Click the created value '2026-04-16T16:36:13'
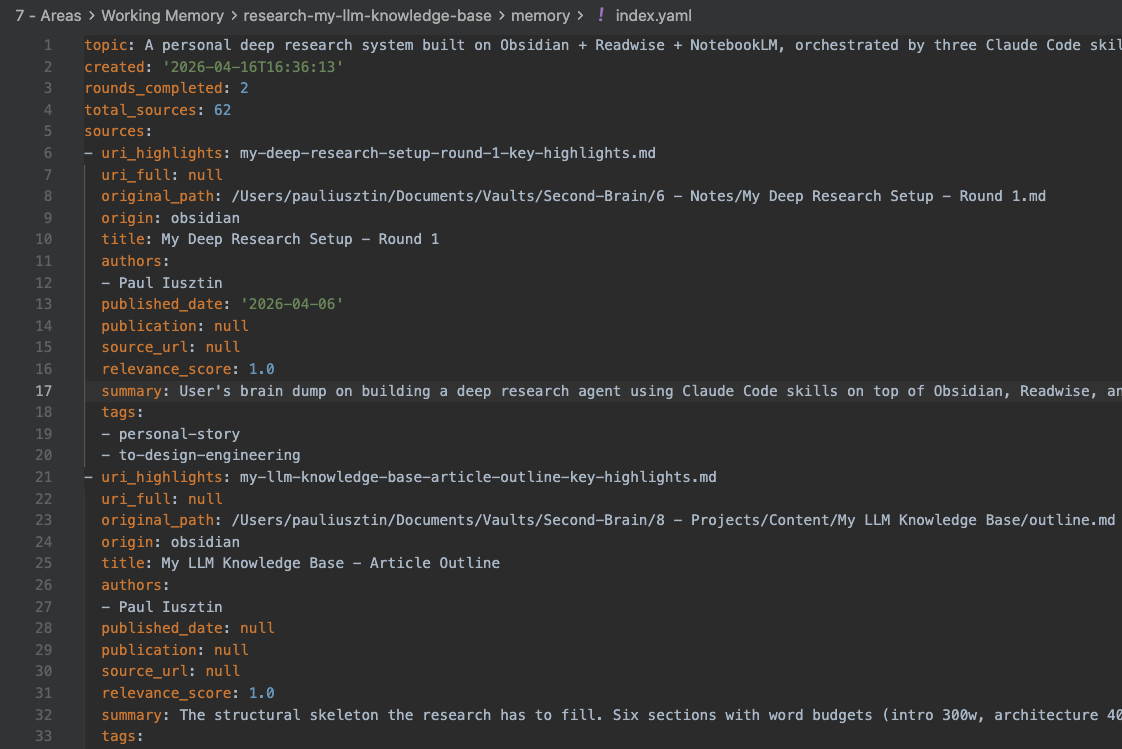 pyautogui.click(x=253, y=67)
